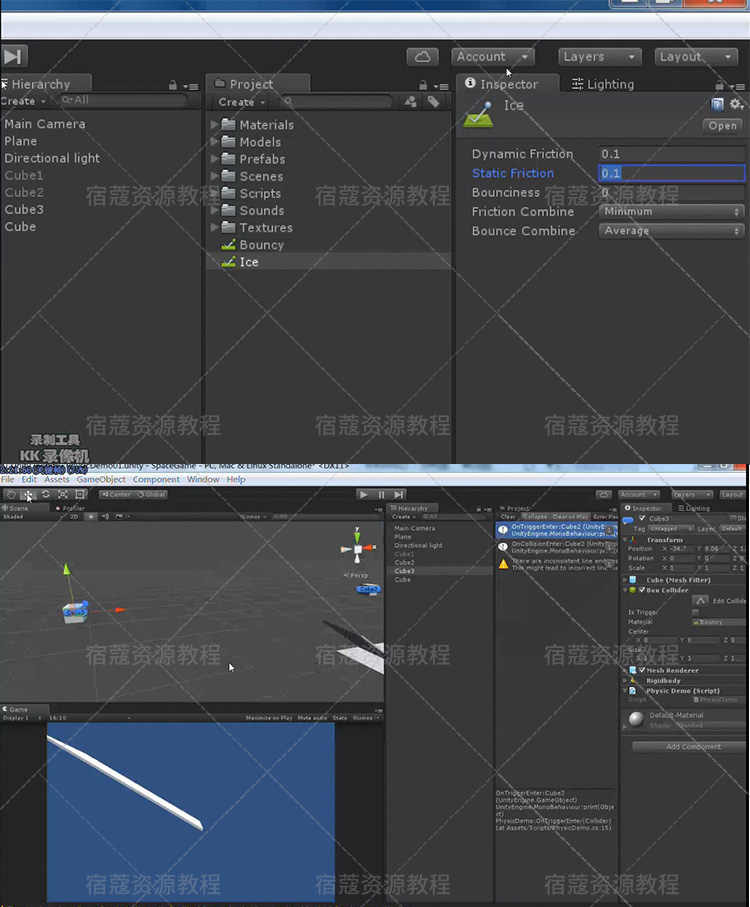Click the Search by Type icon in Project panel

tap(411, 102)
